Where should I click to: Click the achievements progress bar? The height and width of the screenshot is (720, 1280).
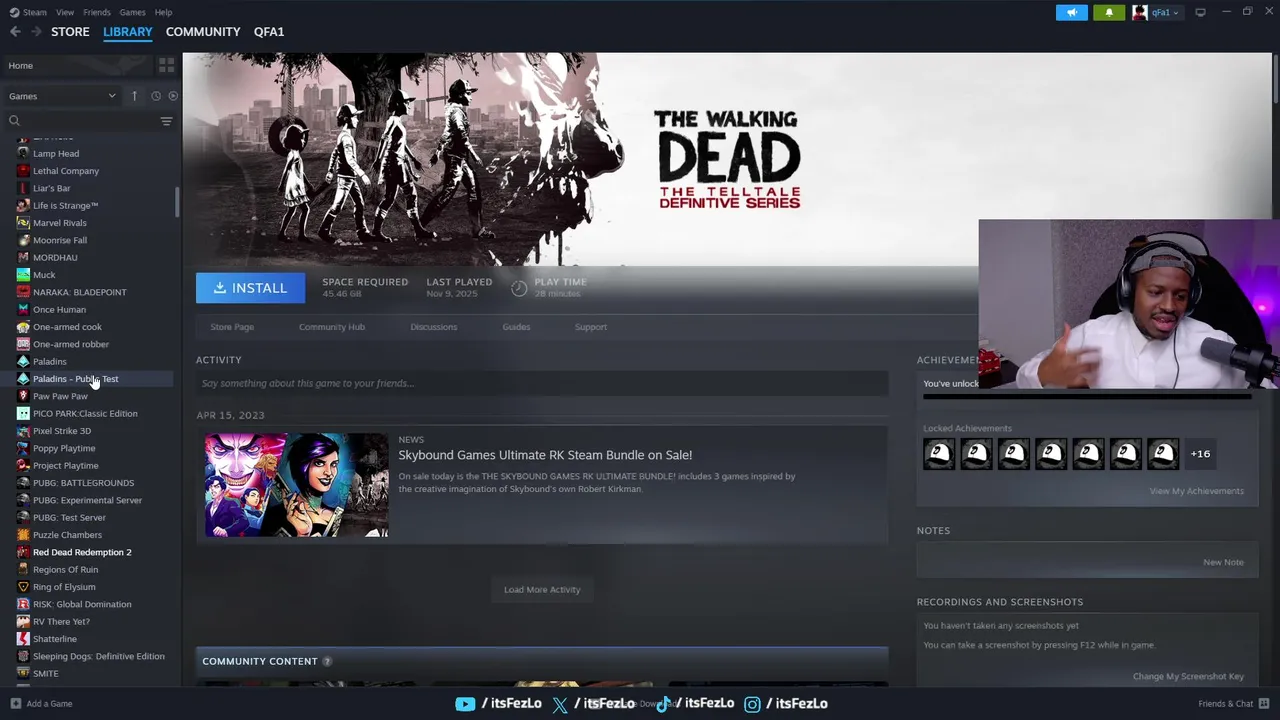[x=1087, y=397]
